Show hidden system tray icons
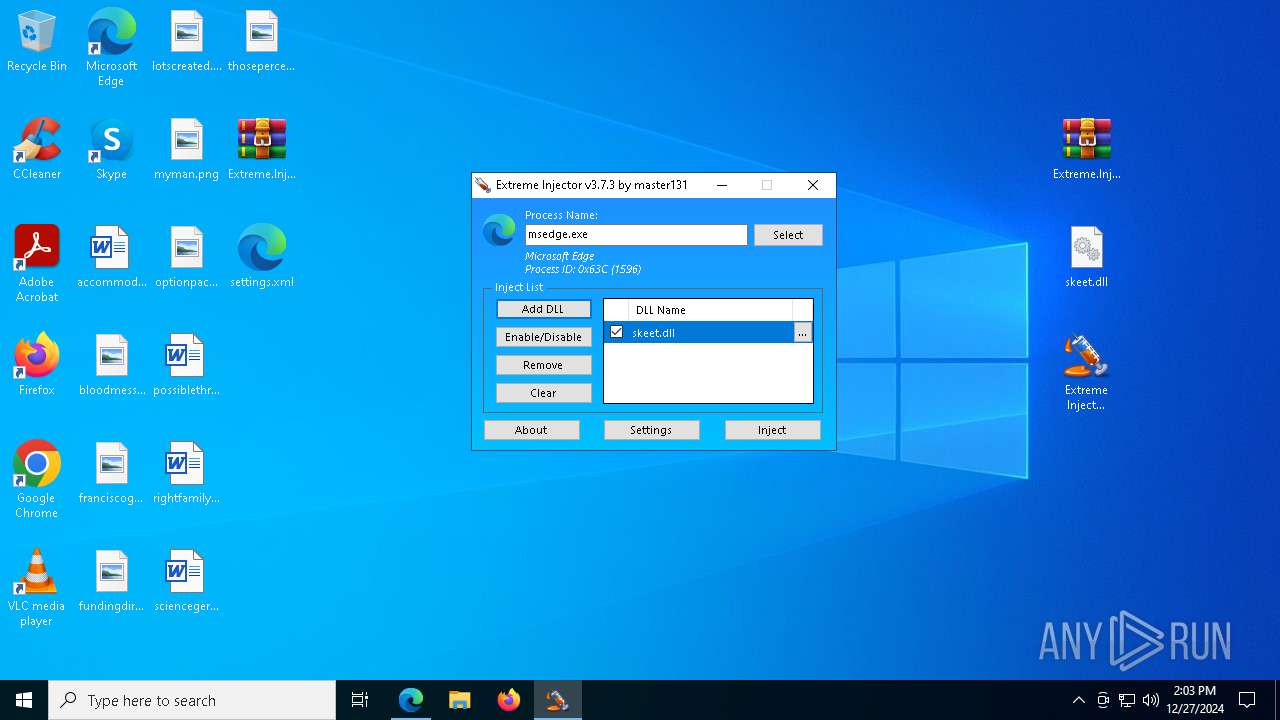1280x720 pixels. (1078, 700)
